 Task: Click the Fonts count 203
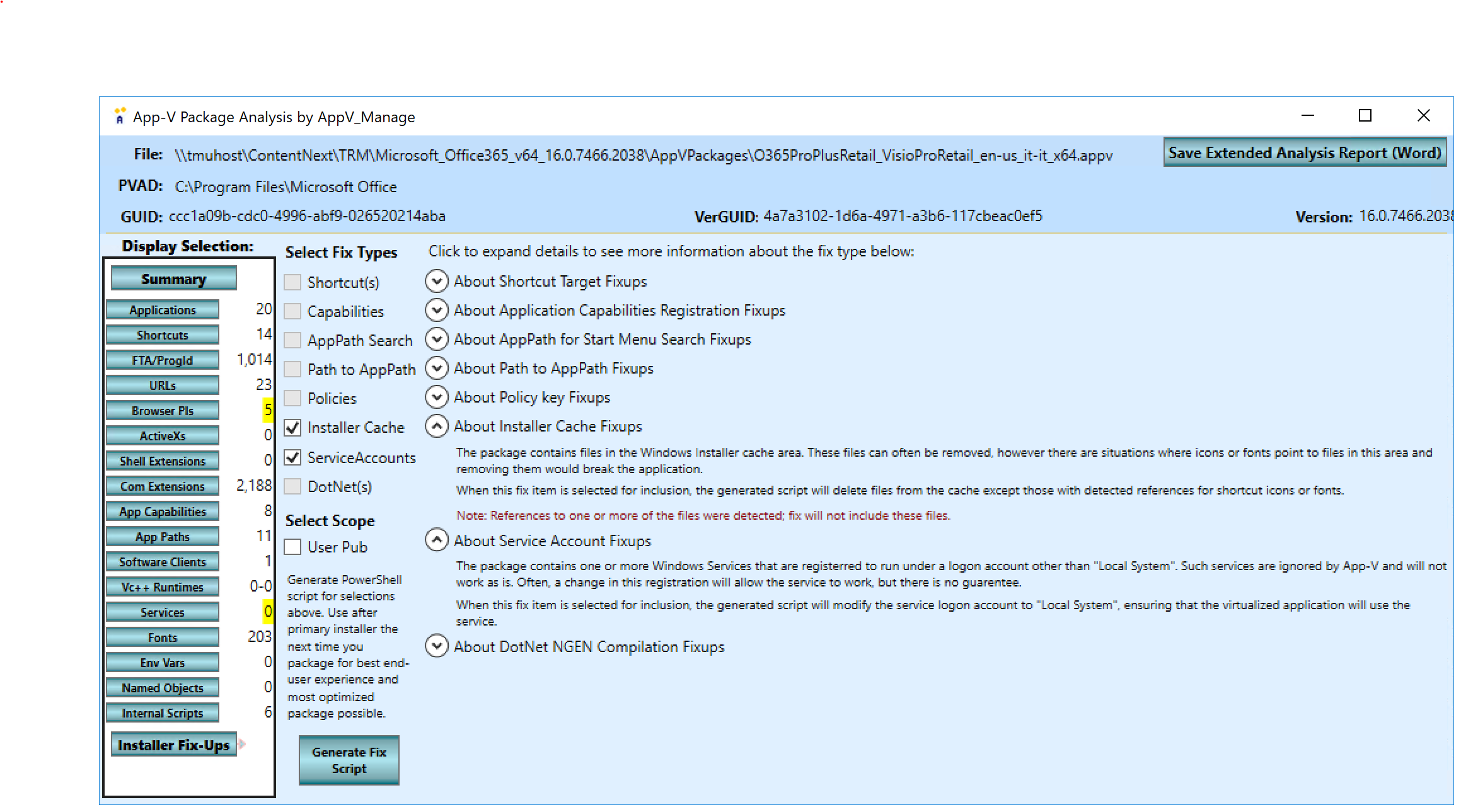coord(260,636)
